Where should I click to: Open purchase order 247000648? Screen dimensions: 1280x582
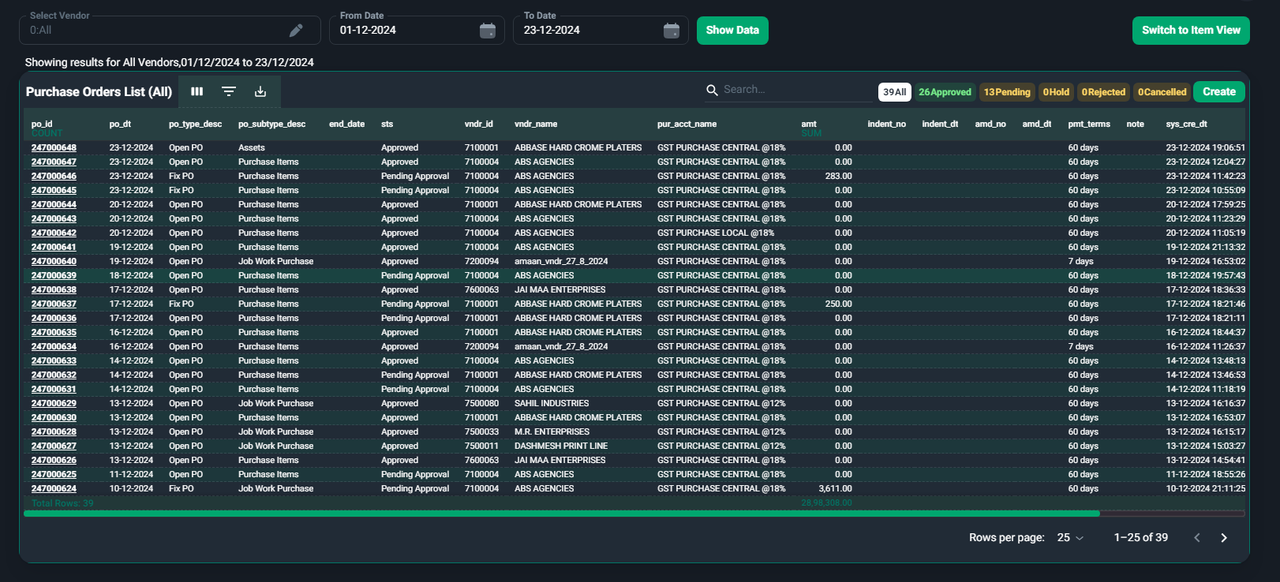click(x=54, y=148)
